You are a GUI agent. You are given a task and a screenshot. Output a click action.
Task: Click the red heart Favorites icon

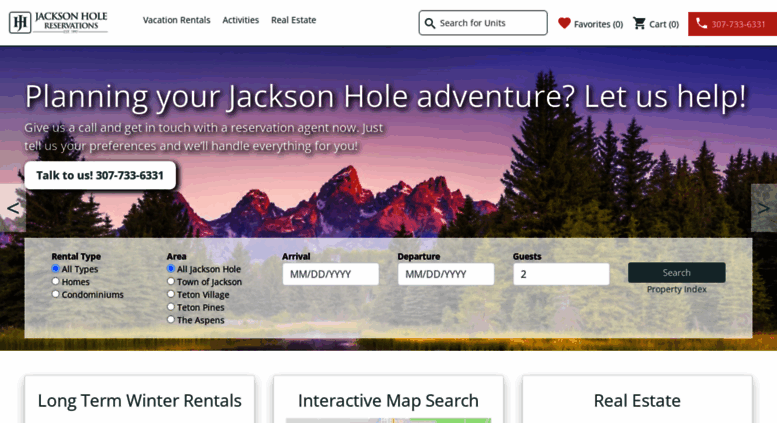coord(564,23)
